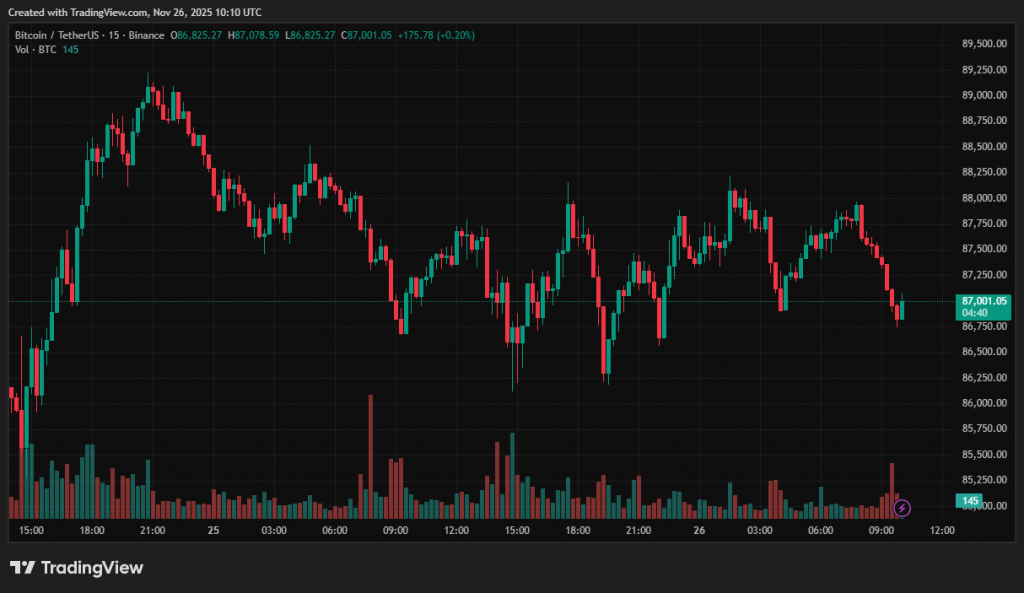This screenshot has height=593, width=1024.
Task: Click the Bitcoin / TetherUS symbol title
Action: pos(60,35)
